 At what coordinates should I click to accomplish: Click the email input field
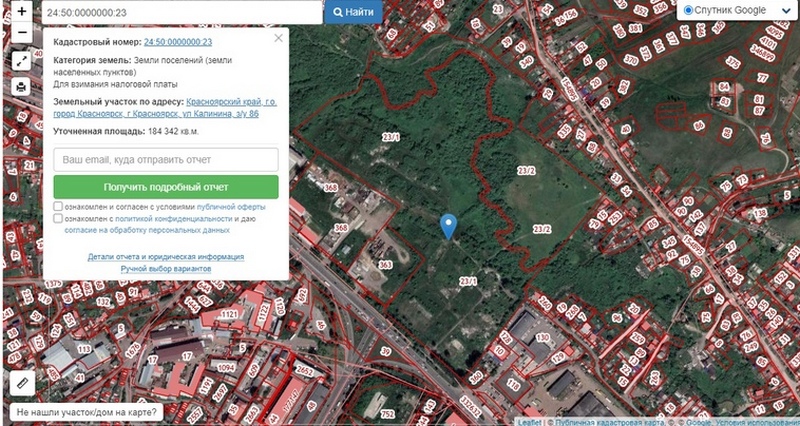(x=165, y=160)
